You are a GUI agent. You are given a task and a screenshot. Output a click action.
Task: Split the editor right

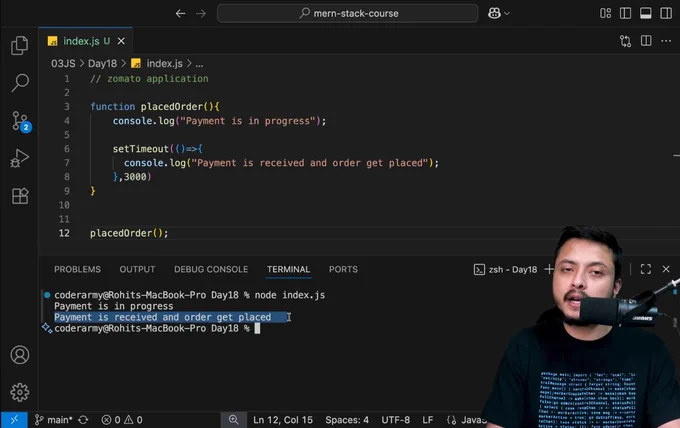tap(646, 41)
